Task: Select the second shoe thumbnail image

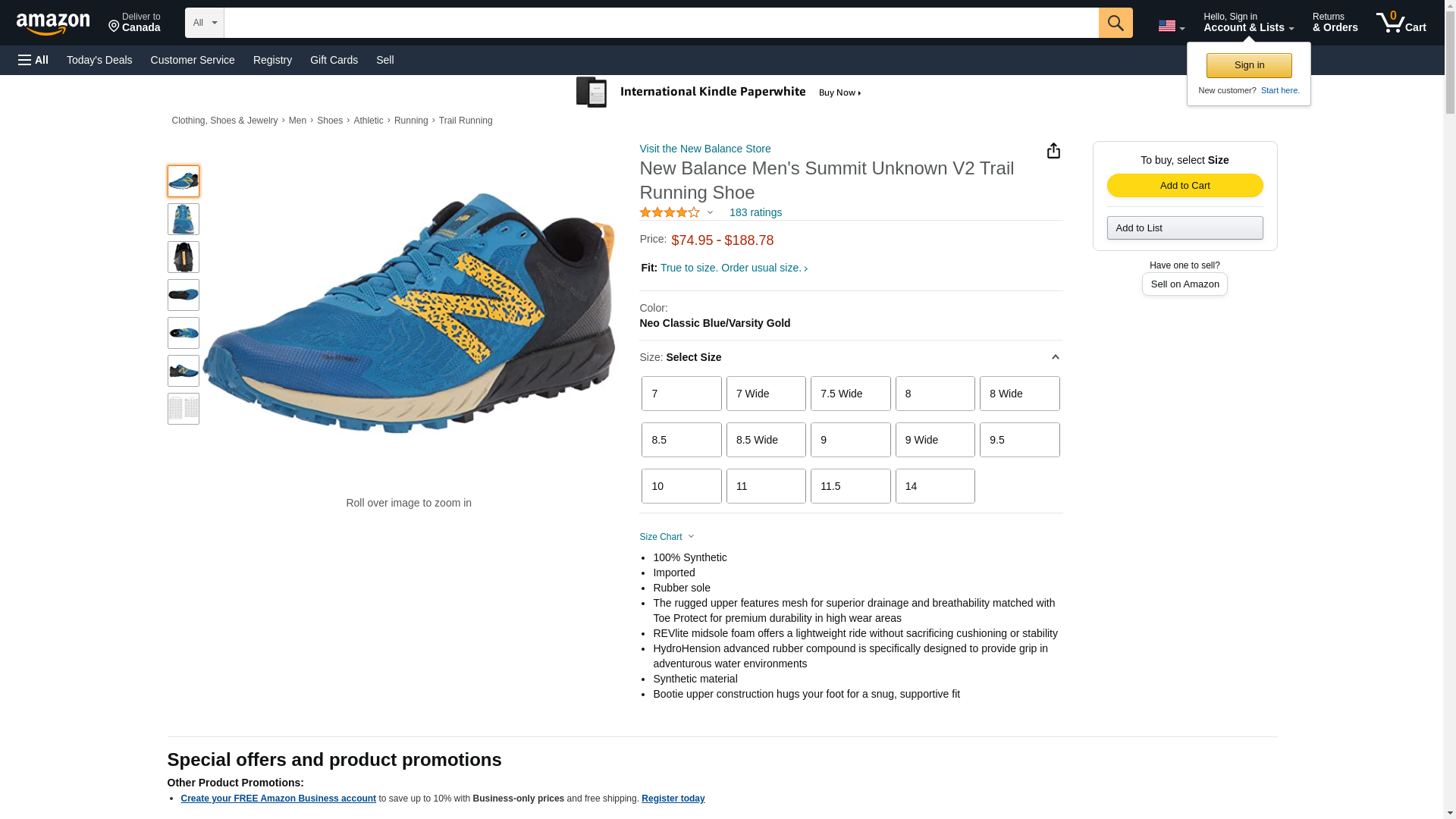Action: click(184, 219)
